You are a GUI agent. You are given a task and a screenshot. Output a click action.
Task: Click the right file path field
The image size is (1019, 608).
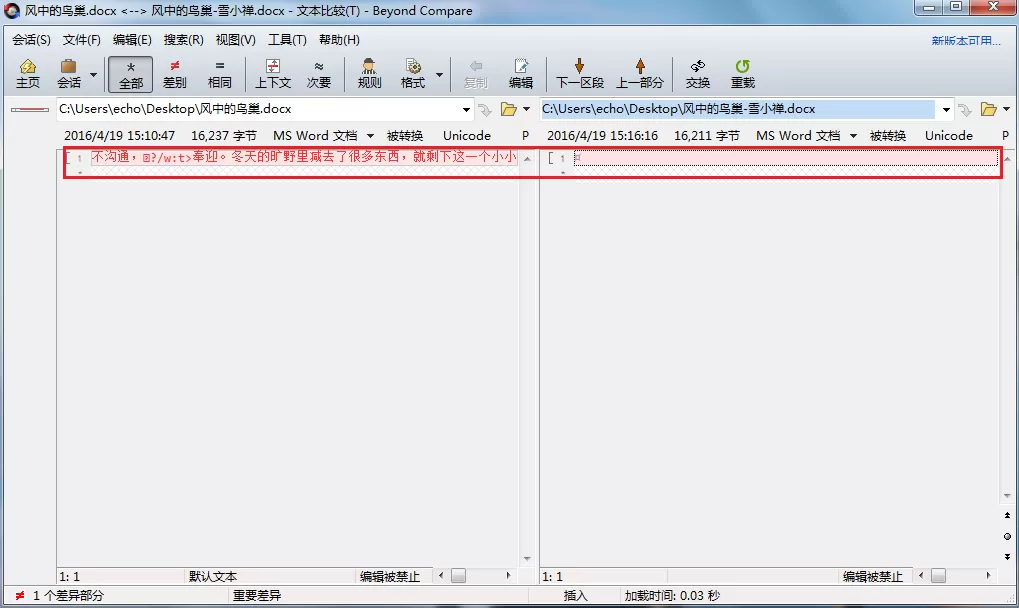click(738, 109)
